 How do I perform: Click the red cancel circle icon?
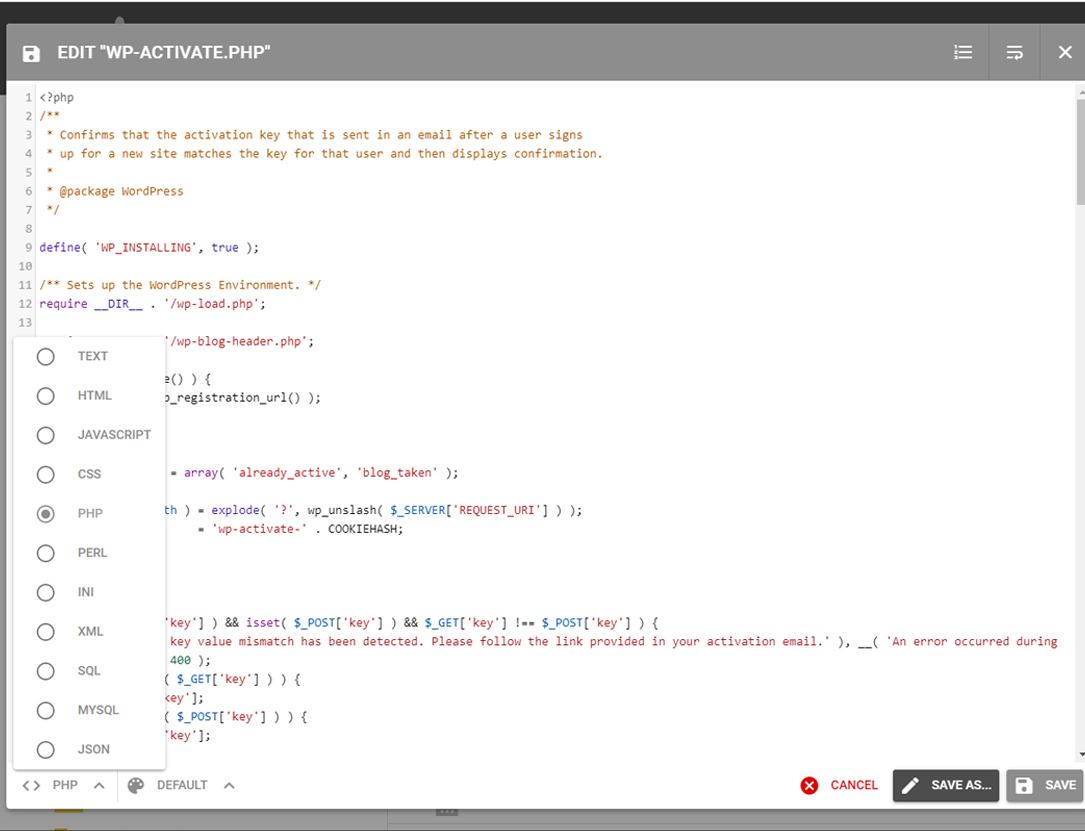pyautogui.click(x=809, y=785)
